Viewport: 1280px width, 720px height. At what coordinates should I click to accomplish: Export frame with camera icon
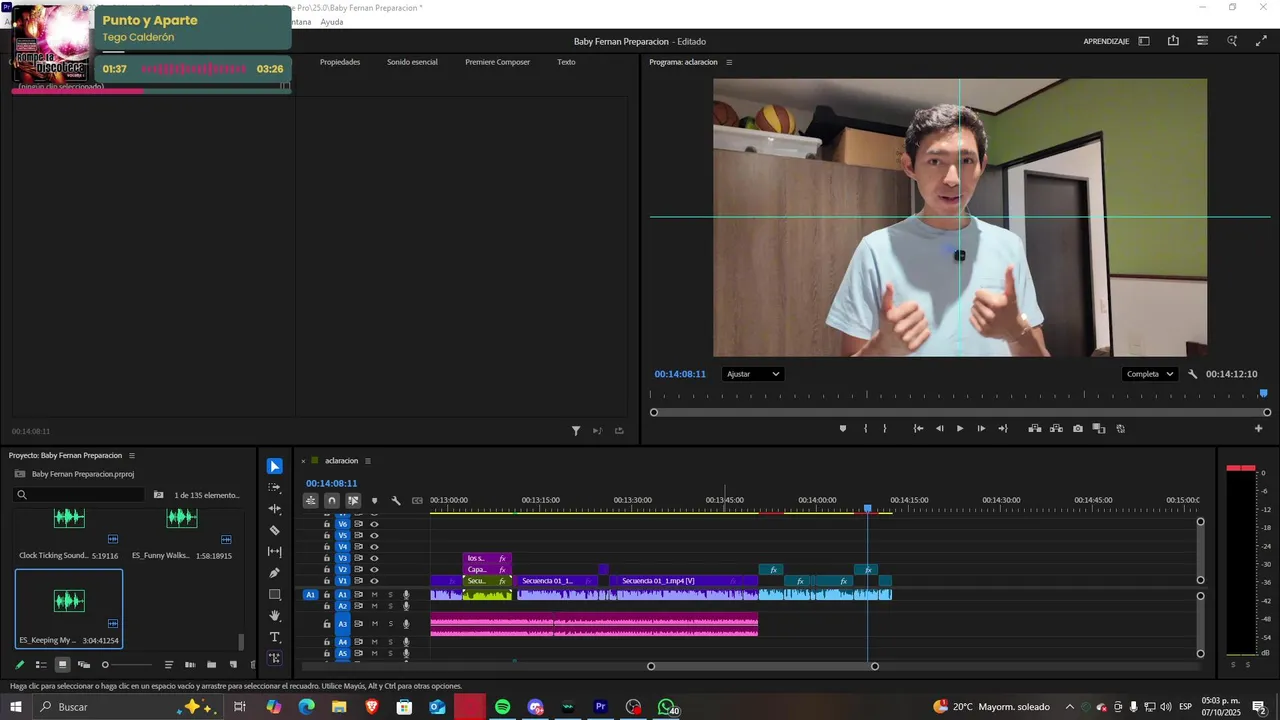pos(1078,429)
